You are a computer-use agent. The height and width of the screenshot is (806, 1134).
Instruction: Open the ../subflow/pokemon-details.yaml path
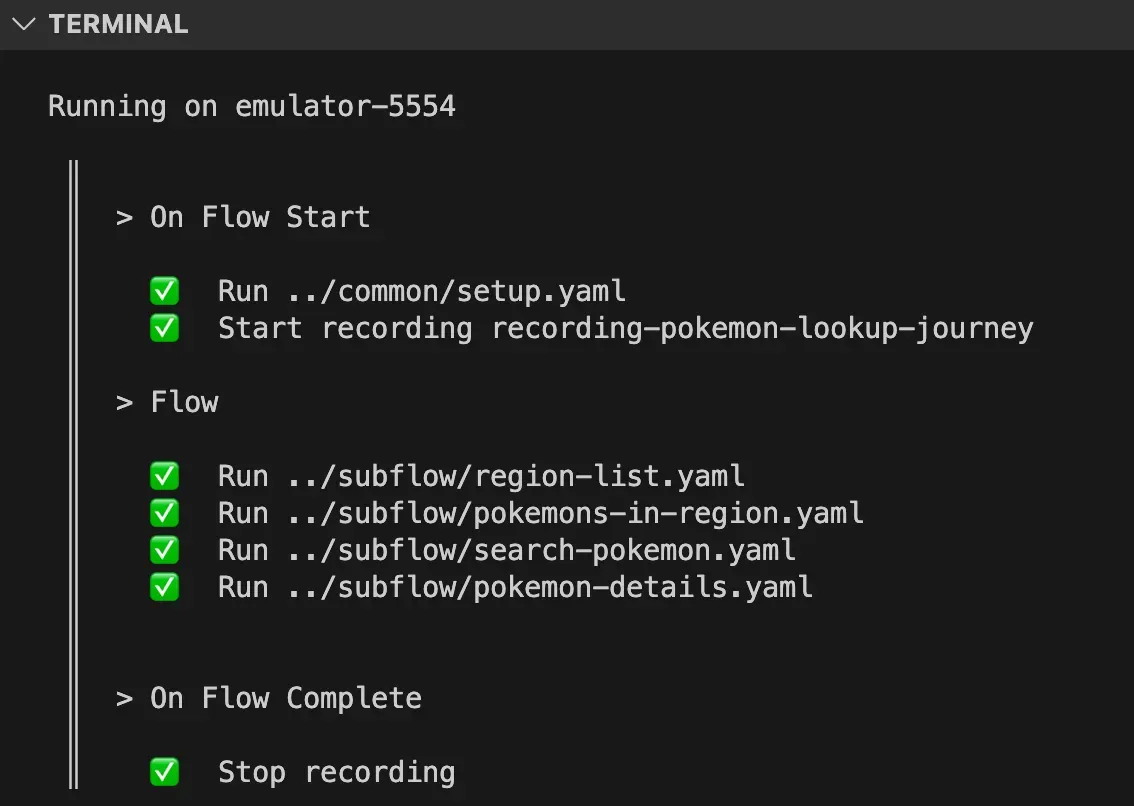[549, 587]
